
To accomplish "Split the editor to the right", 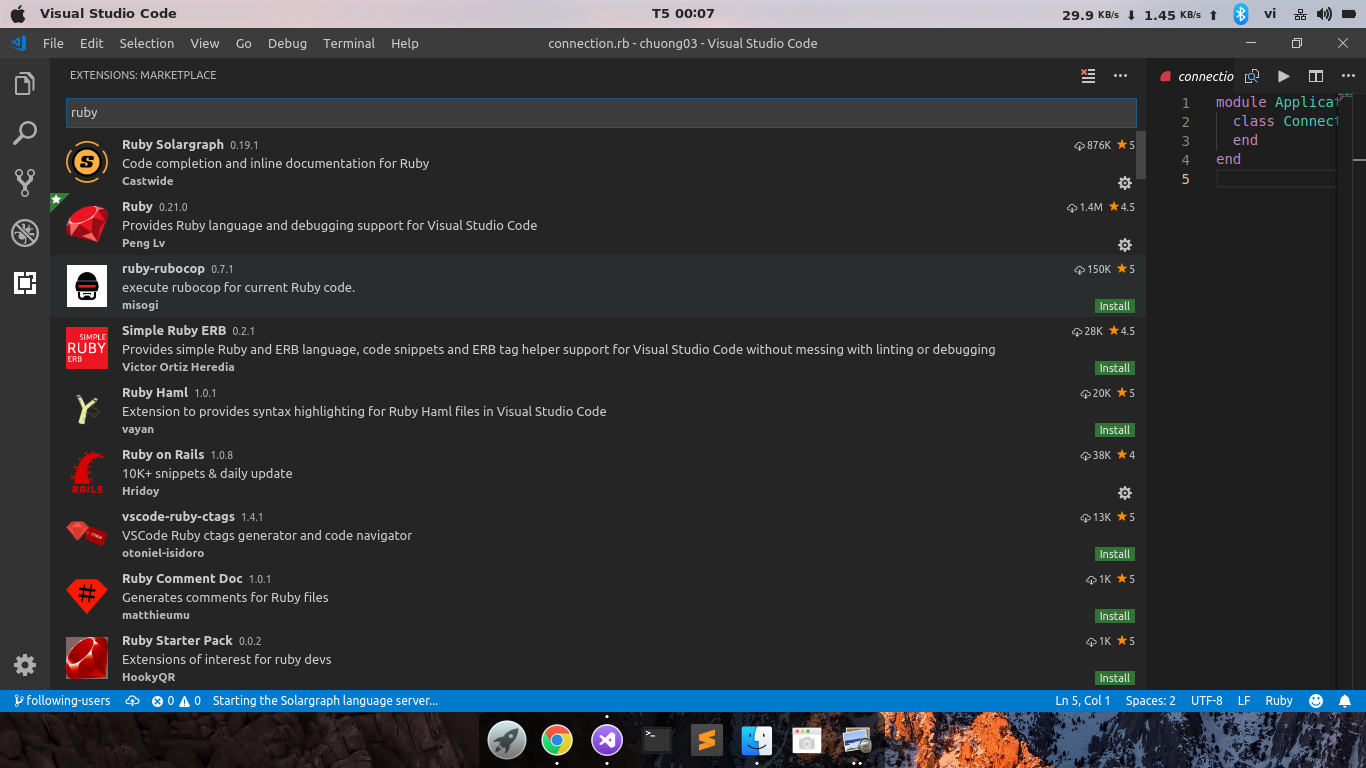I will [x=1316, y=76].
